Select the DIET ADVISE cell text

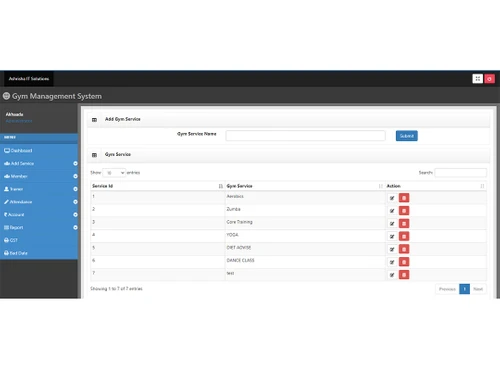[x=239, y=247]
